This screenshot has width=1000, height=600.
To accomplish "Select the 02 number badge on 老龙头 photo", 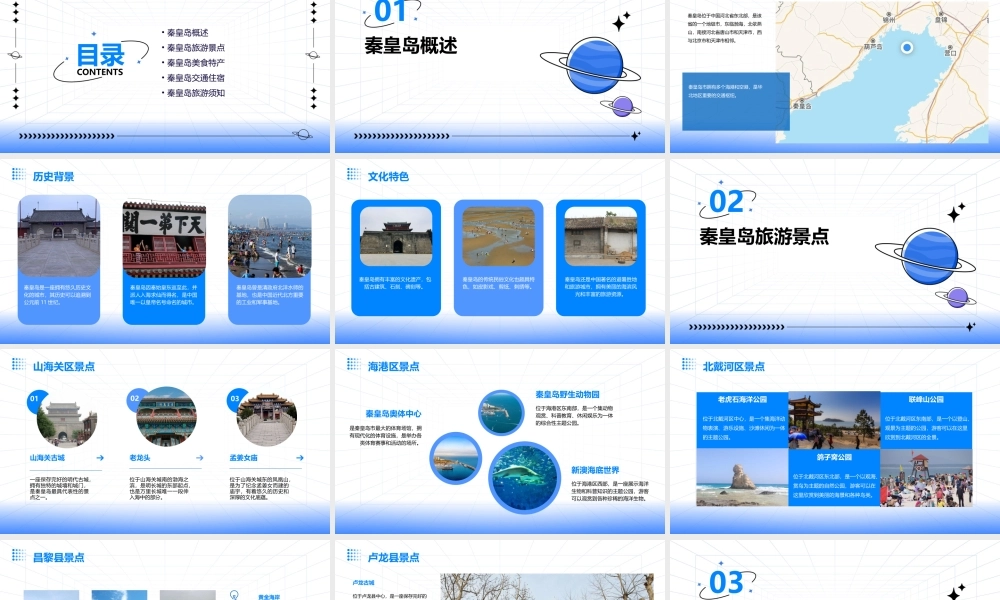I will click(x=135, y=399).
